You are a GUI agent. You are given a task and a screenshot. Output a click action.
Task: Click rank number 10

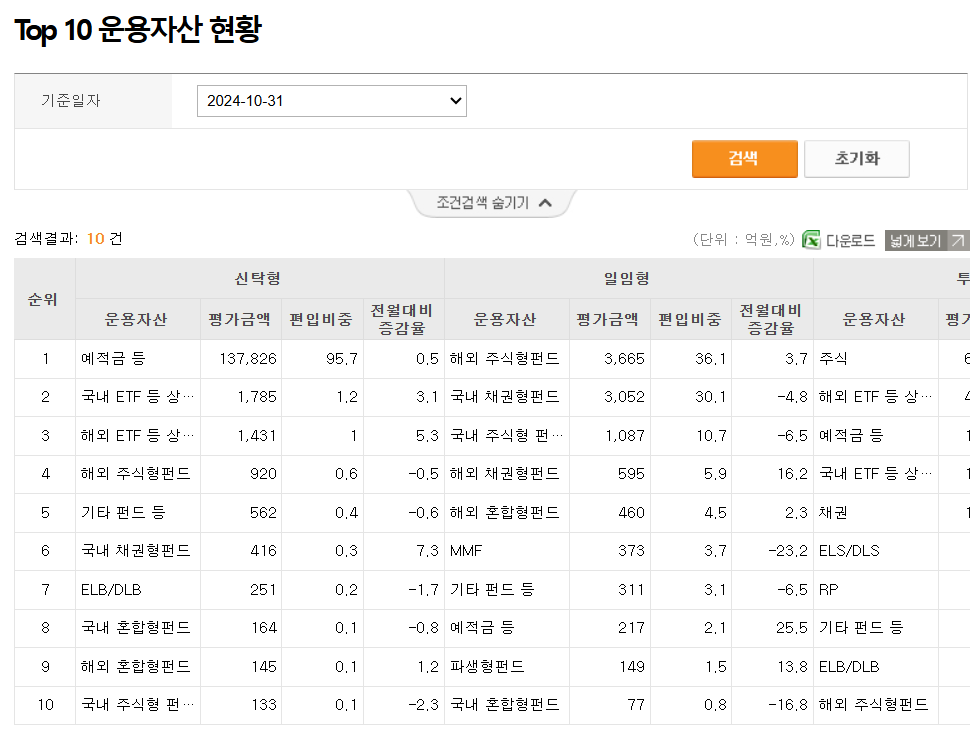click(x=45, y=705)
